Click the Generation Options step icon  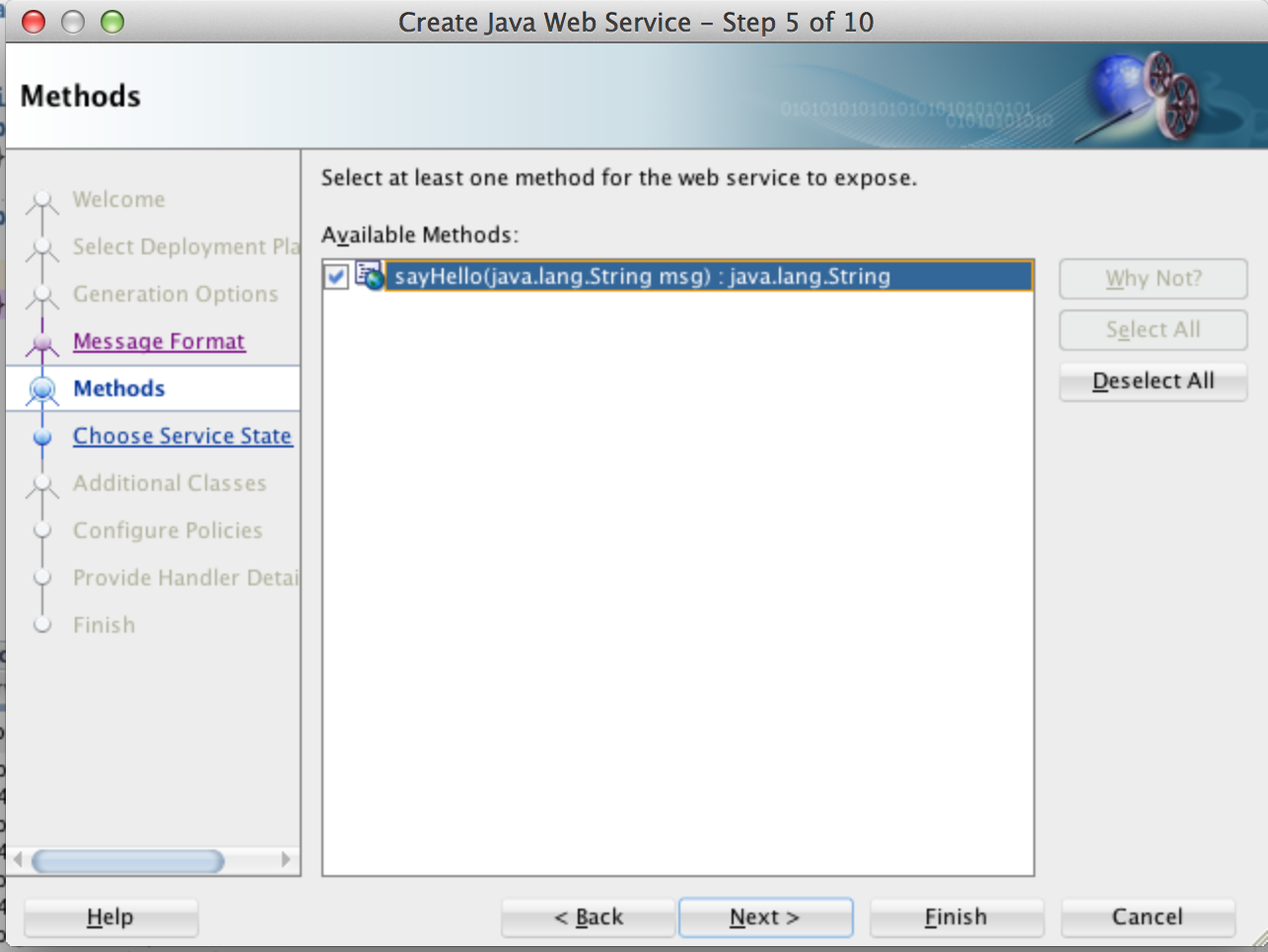pyautogui.click(x=41, y=294)
